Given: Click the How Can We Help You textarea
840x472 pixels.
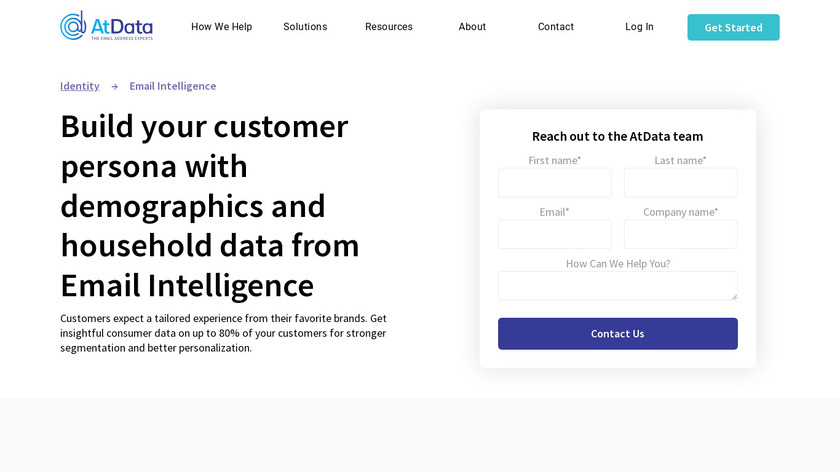Looking at the screenshot, I should point(617,286).
